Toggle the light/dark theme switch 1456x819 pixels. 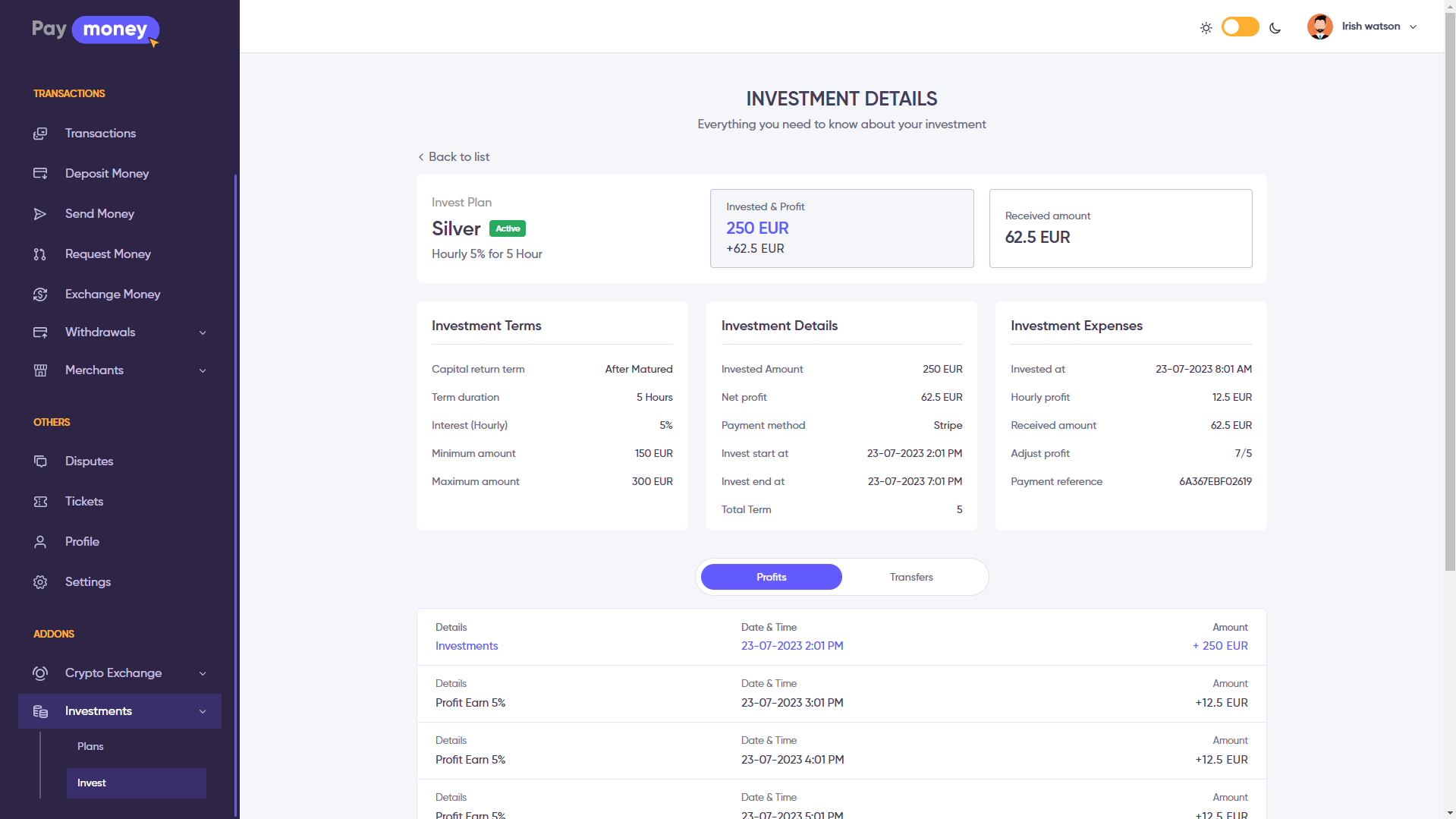coord(1240,27)
